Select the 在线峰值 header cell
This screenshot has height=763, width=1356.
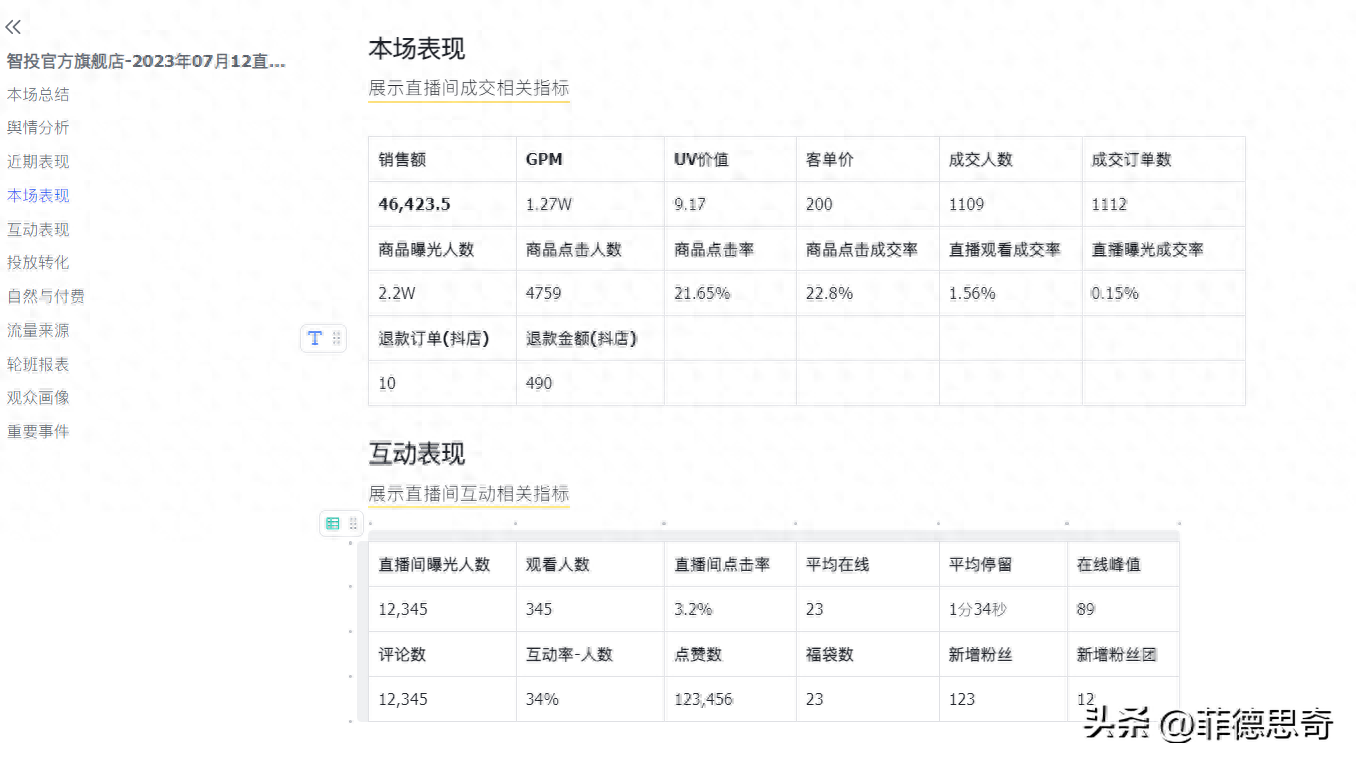pyautogui.click(x=1123, y=564)
